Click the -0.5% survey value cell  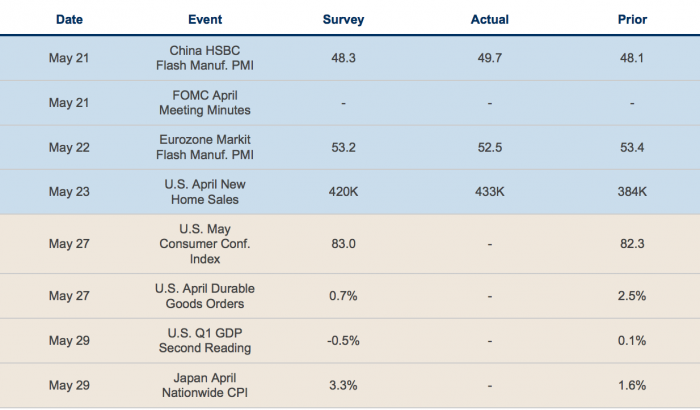click(x=344, y=341)
